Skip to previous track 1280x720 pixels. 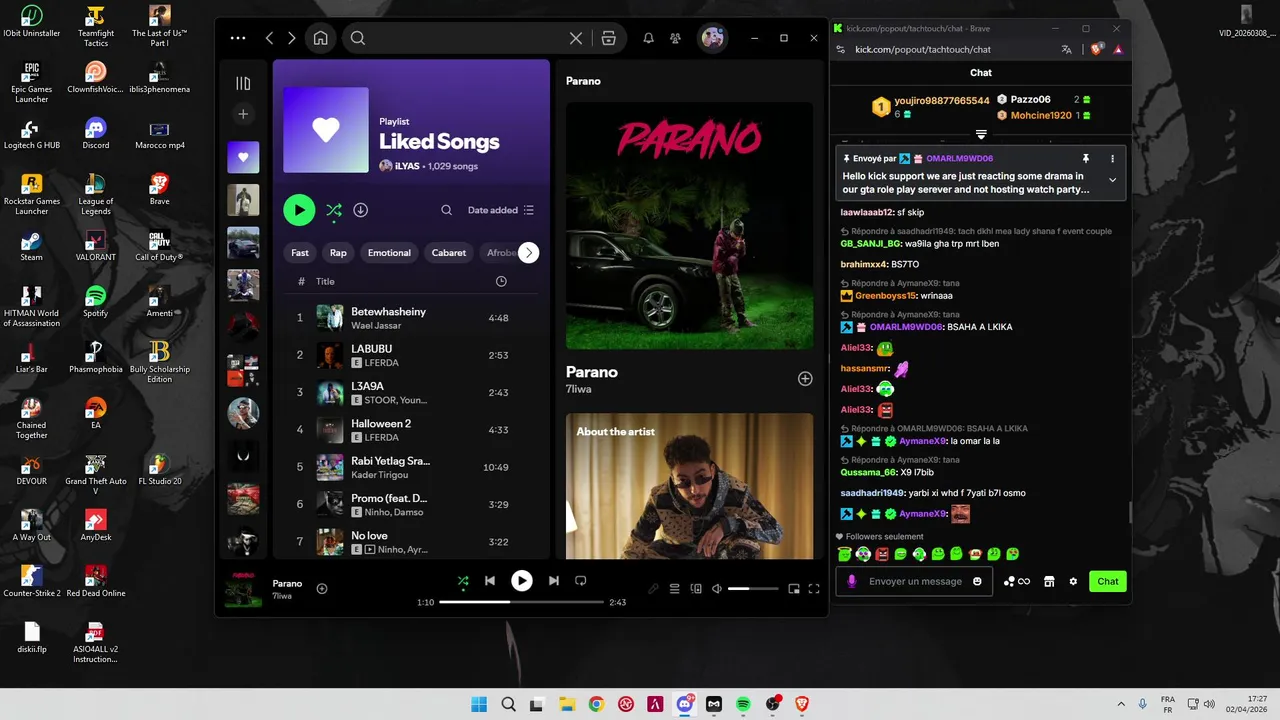point(490,581)
